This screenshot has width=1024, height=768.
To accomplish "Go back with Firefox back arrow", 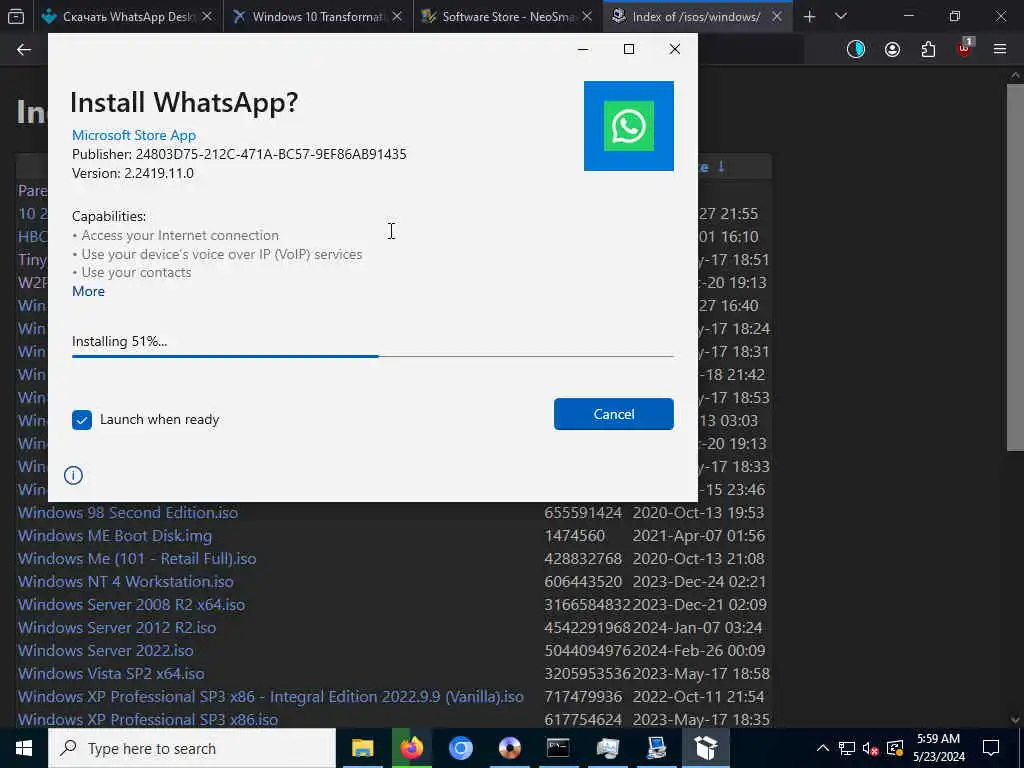I will click(24, 50).
